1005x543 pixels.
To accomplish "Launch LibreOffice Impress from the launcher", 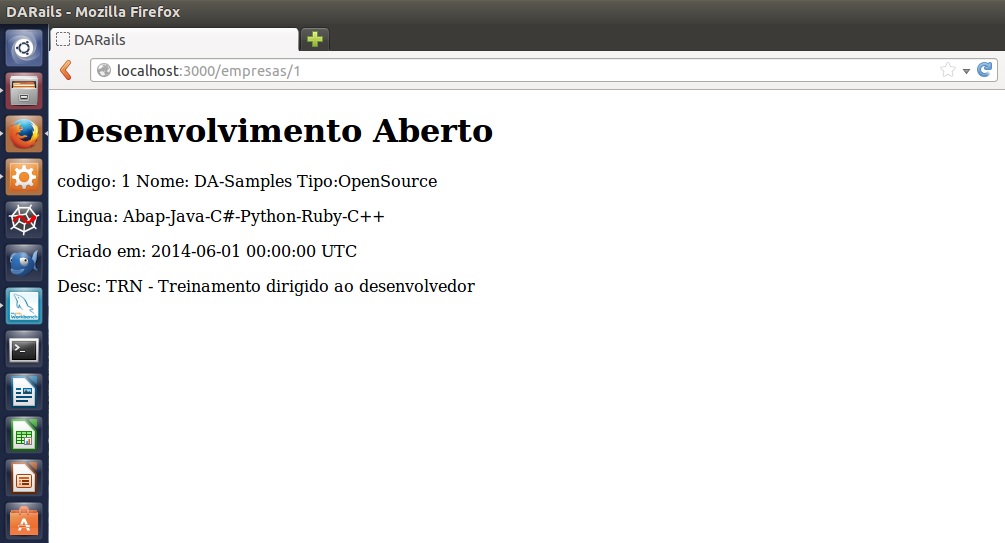I will coord(24,478).
